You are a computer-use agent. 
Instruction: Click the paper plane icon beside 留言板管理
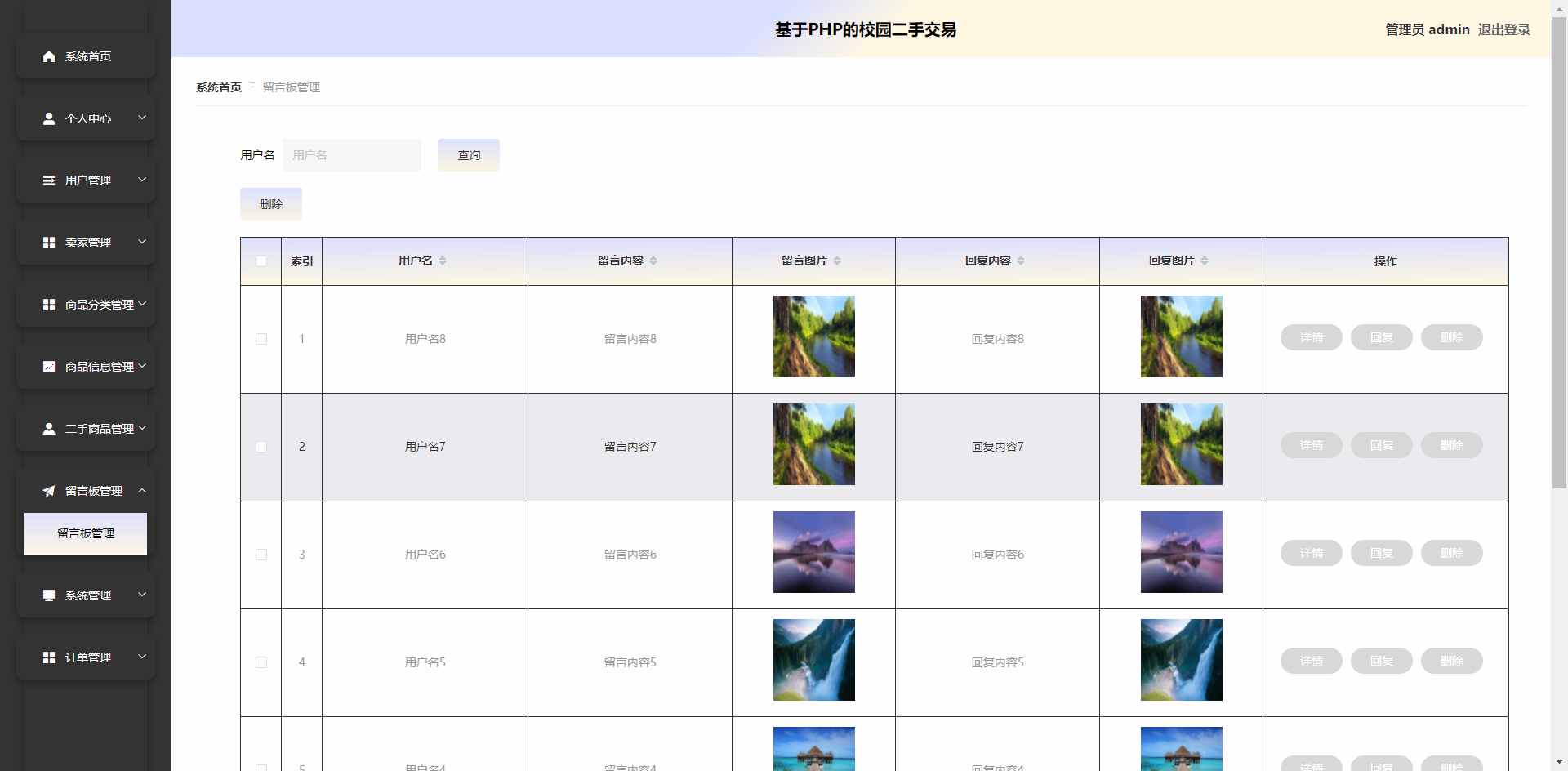[49, 491]
